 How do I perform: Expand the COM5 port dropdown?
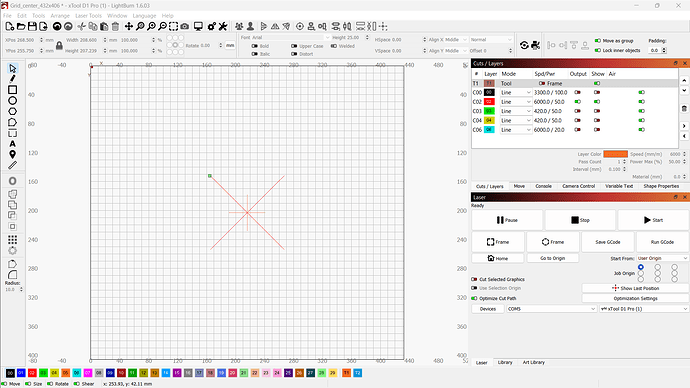(551, 309)
